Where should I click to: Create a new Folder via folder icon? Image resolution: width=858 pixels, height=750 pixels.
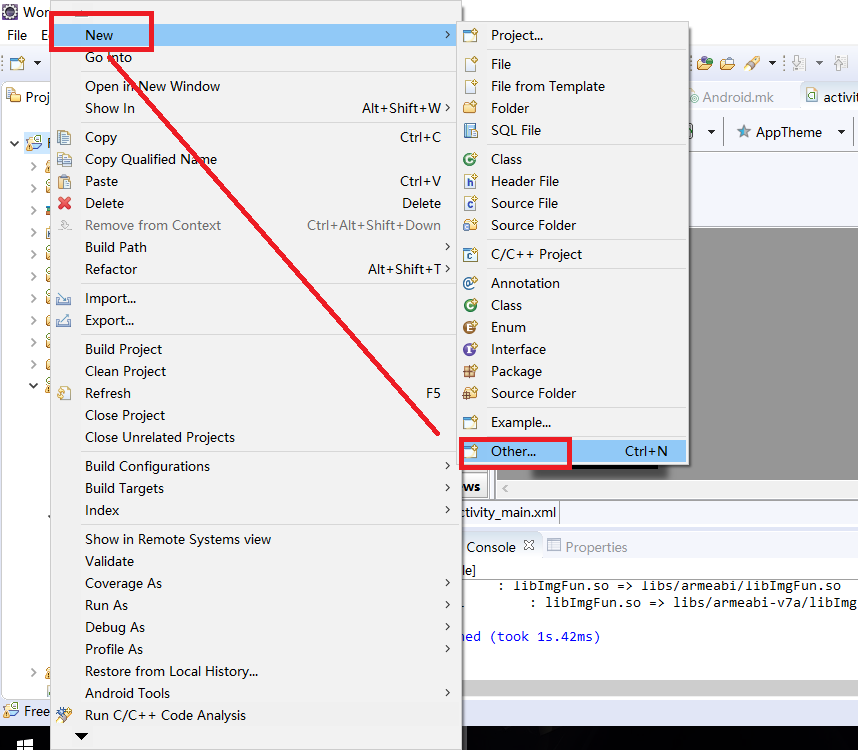pyautogui.click(x=573, y=108)
